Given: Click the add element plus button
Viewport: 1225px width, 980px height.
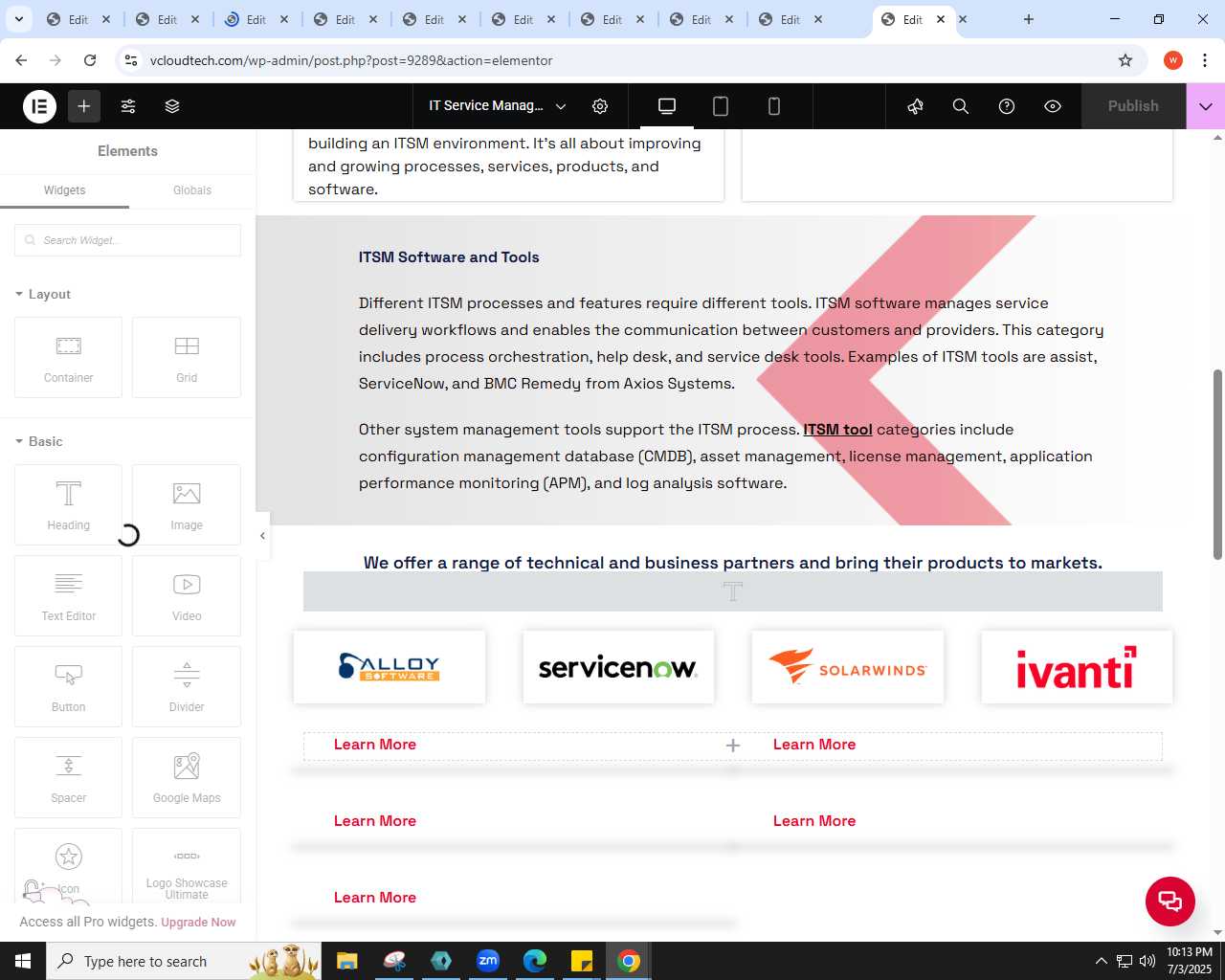Looking at the screenshot, I should click(84, 106).
